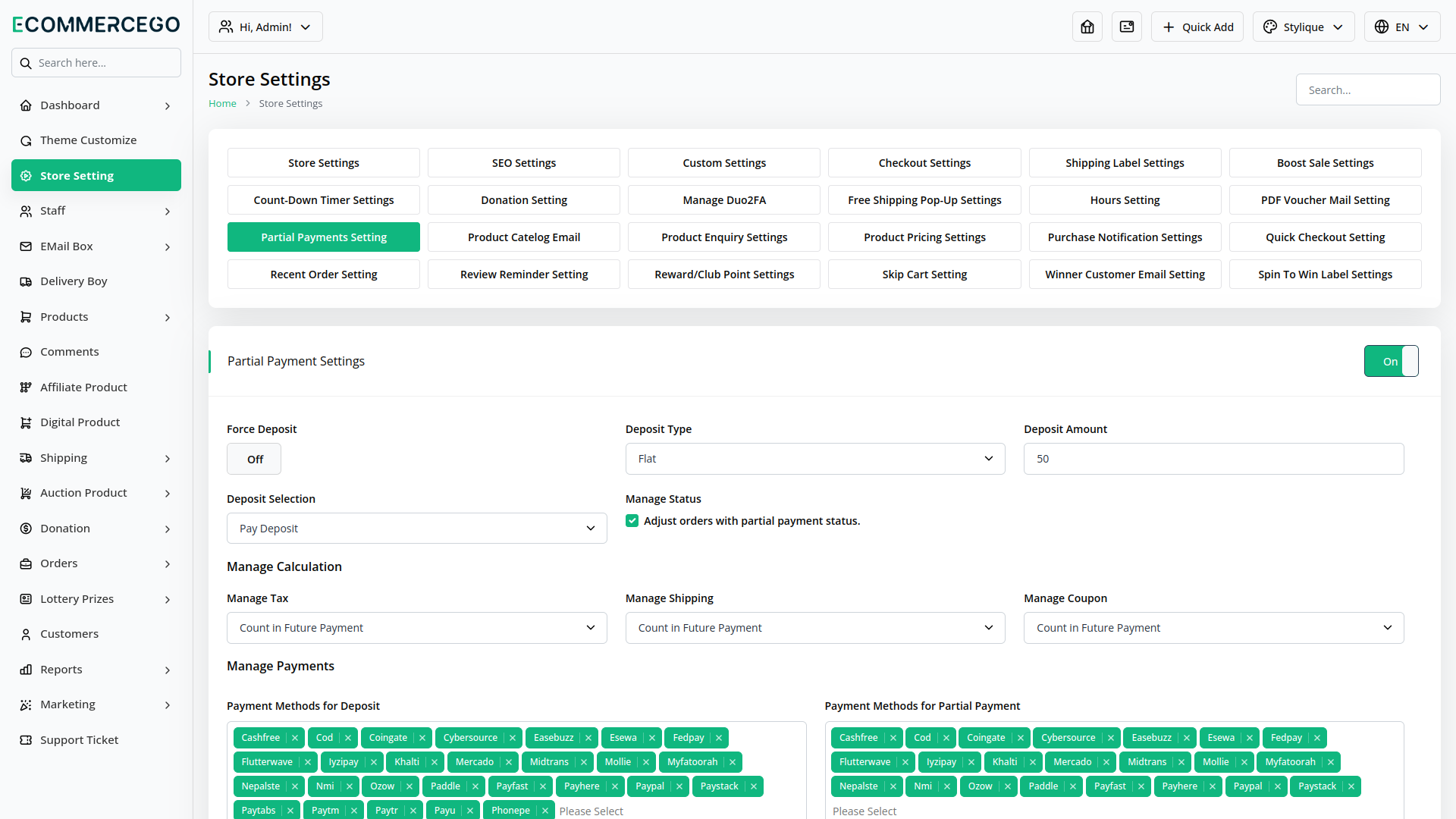1456x819 pixels.
Task: Click the Staff people icon in sidebar
Action: coord(26,211)
